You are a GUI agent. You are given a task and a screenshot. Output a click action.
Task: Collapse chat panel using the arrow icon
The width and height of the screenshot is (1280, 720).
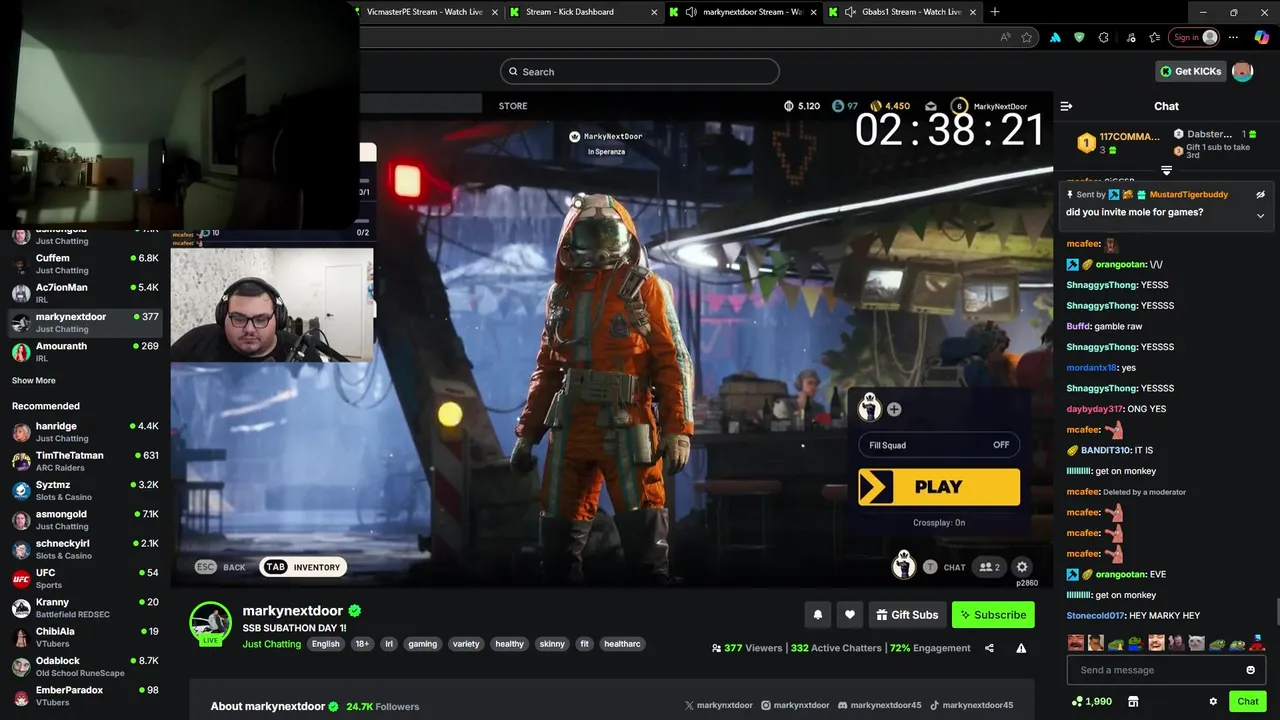[1066, 106]
